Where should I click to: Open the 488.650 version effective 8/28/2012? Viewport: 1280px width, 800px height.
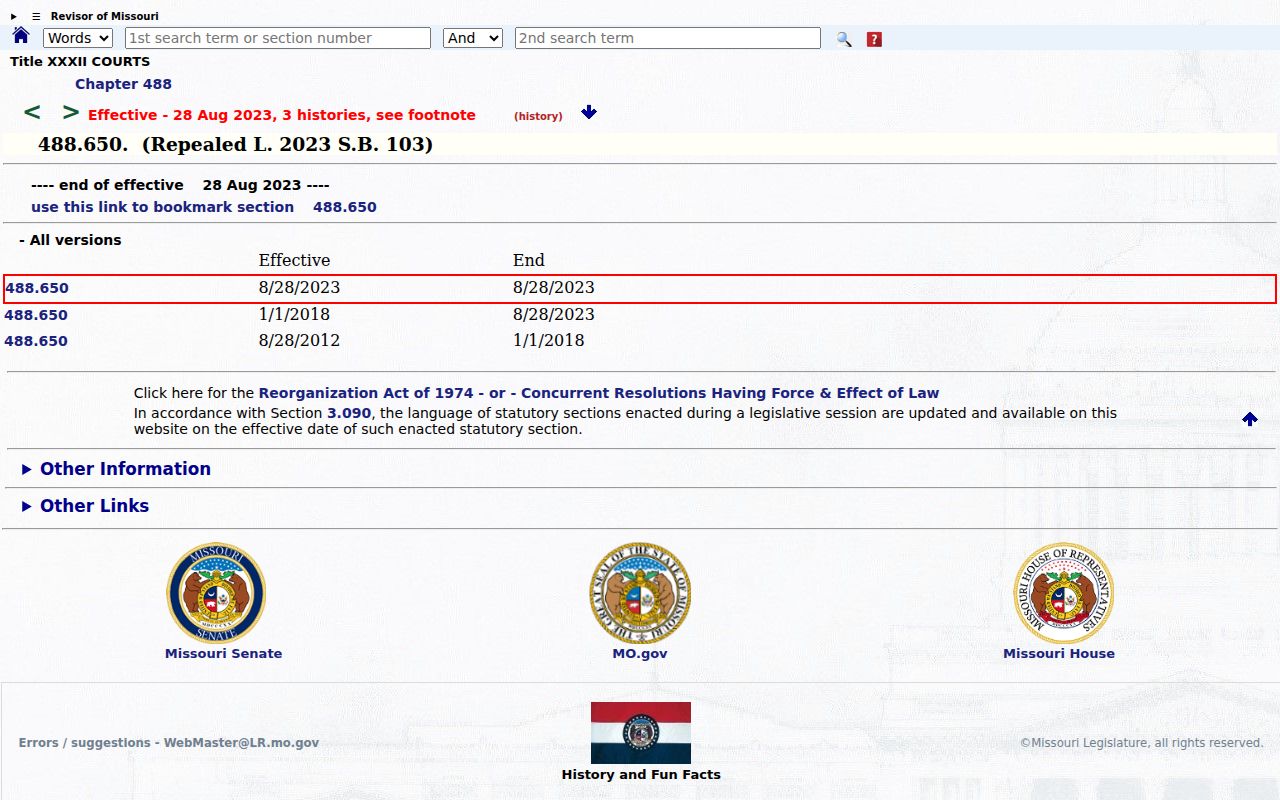point(36,341)
